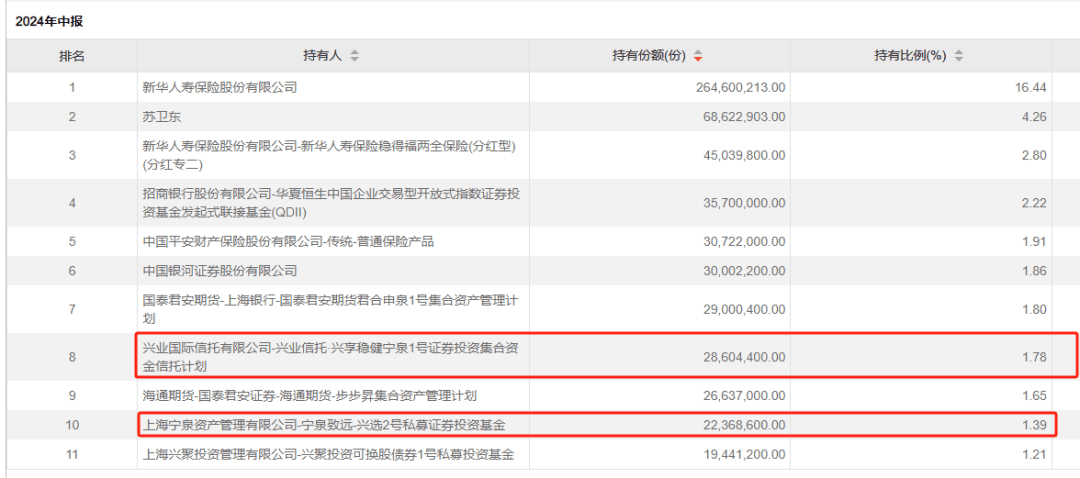Click the 排名 column header
This screenshot has width=1080, height=478.
(72, 56)
